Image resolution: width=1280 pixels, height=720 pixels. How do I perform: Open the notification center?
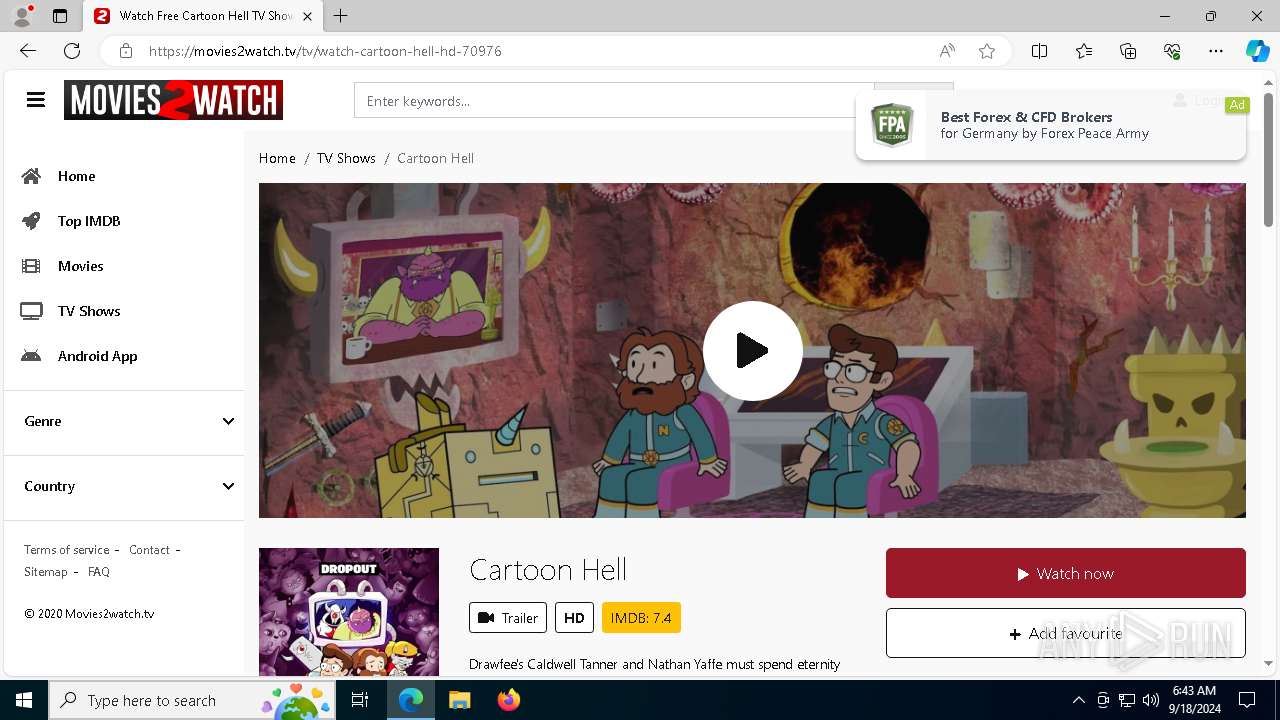click(1247, 700)
